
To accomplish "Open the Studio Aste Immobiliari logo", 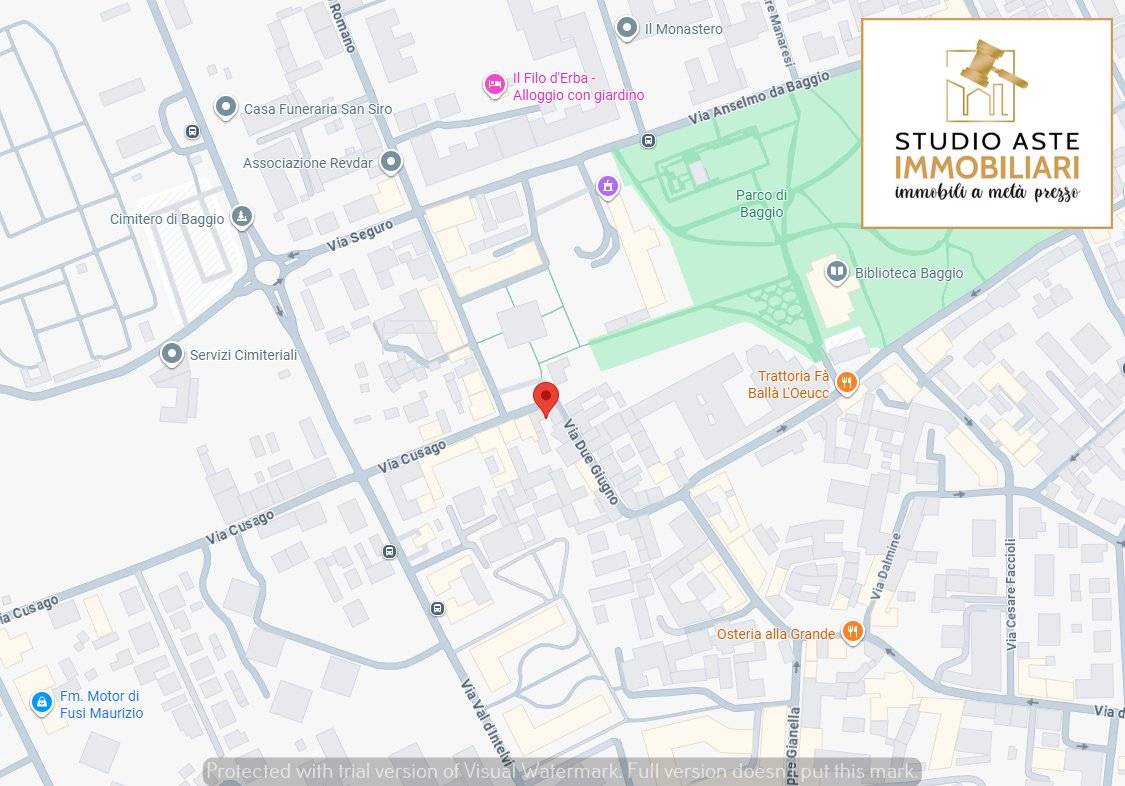I will tap(986, 123).
